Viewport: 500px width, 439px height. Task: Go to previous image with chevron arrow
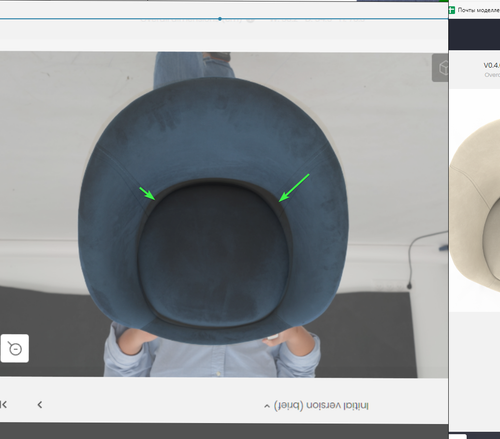[x=40, y=405]
